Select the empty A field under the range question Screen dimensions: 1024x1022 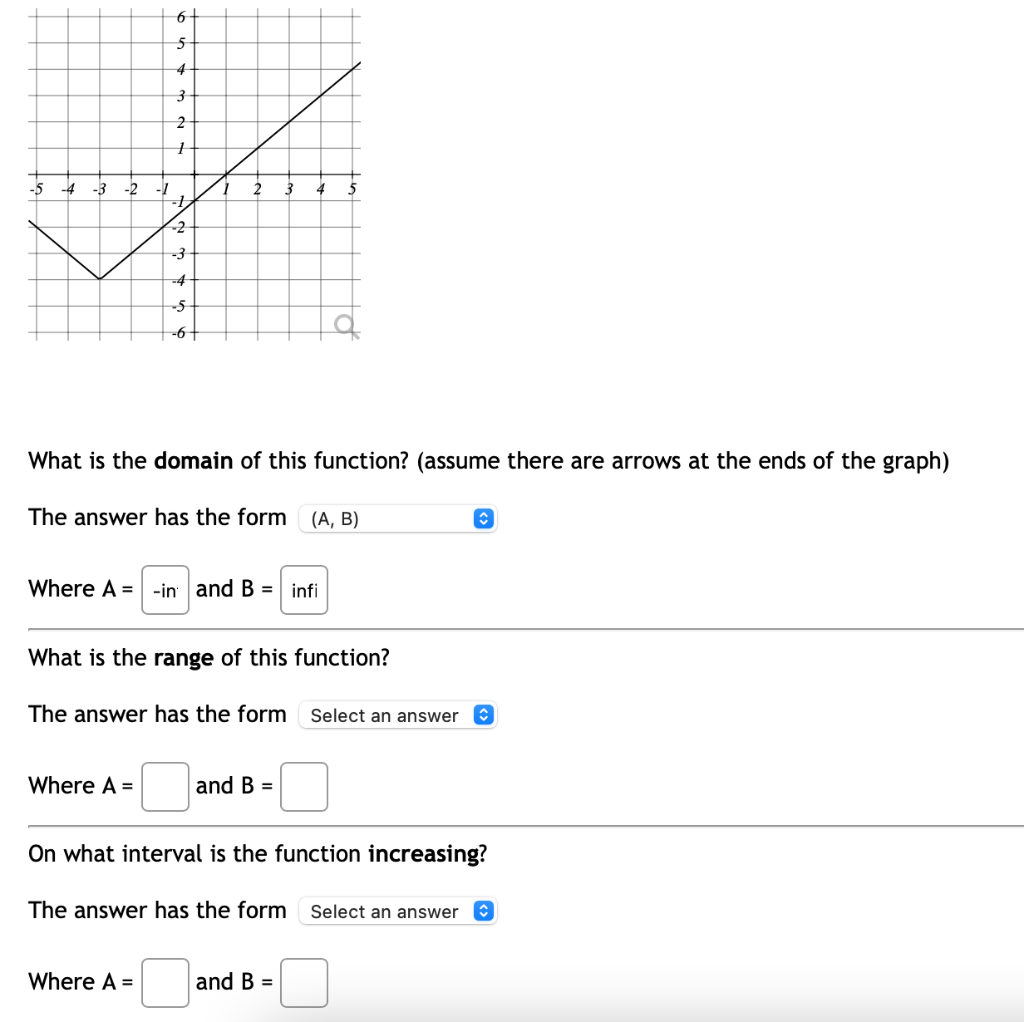click(164, 786)
